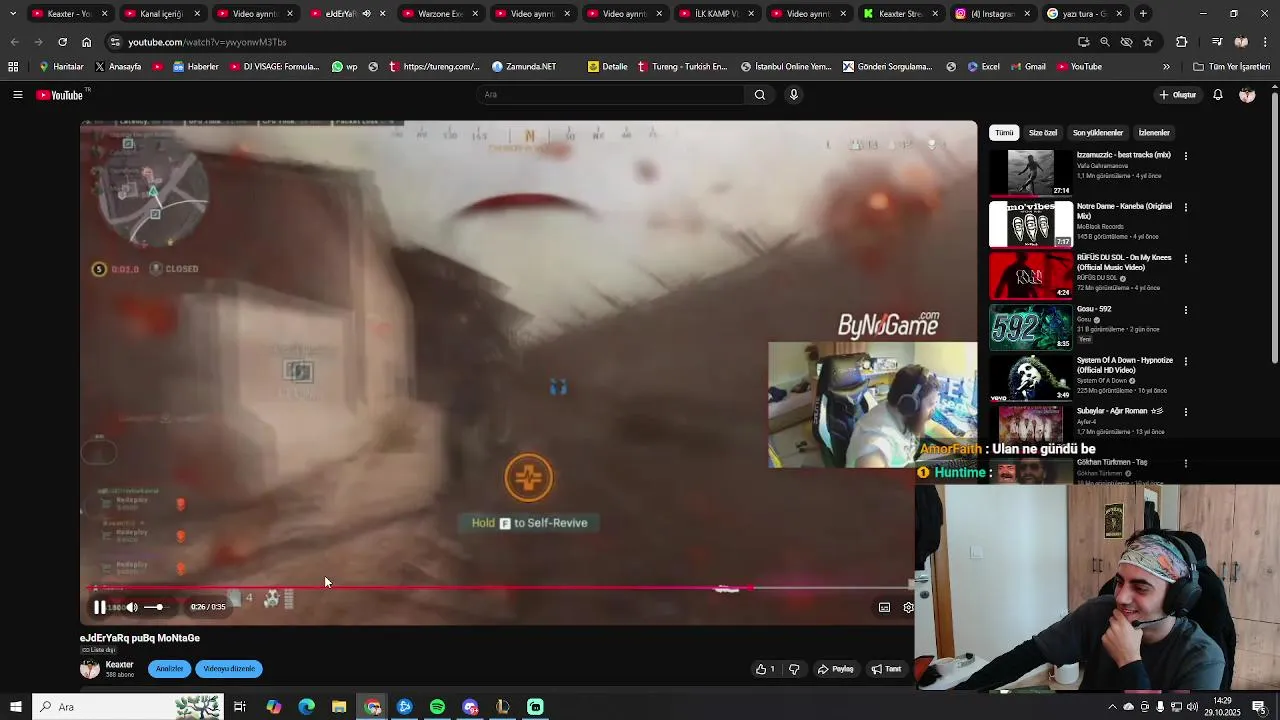Open more options for Notre Dame video
Viewport: 1280px width, 720px height.
[x=1186, y=207]
